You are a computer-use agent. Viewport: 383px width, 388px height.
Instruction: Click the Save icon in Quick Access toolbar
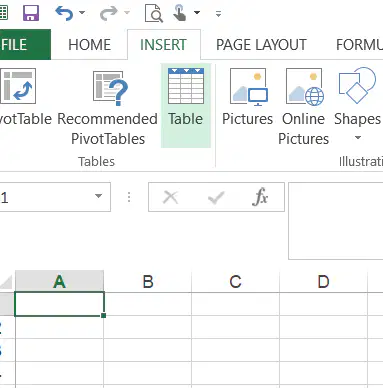[31, 13]
